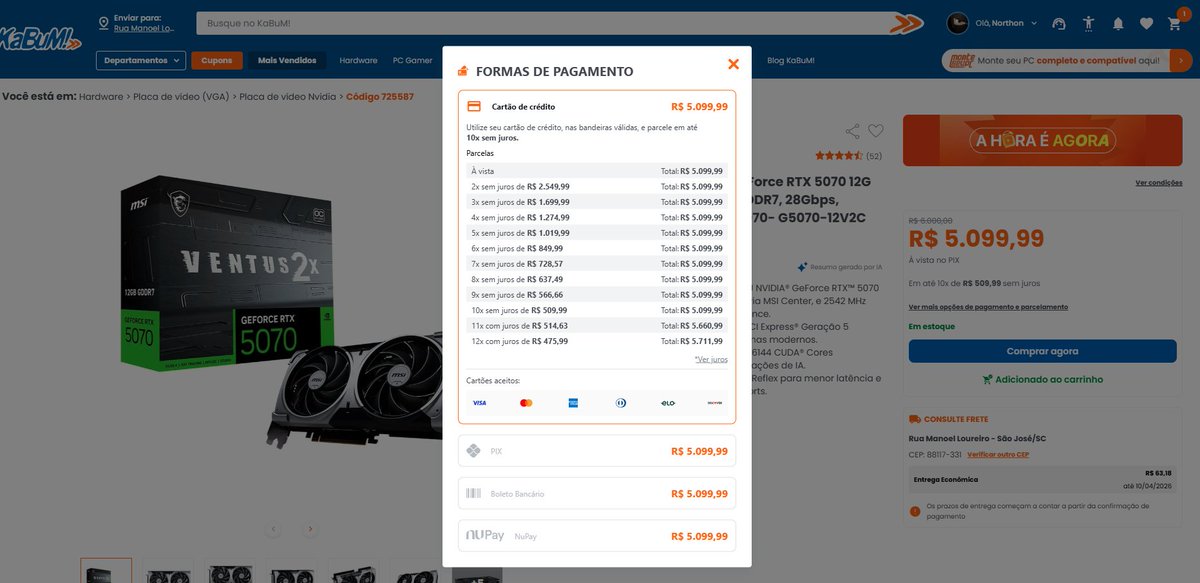Close the Formas de Pagamento dialog
This screenshot has width=1200, height=583.
coord(733,64)
